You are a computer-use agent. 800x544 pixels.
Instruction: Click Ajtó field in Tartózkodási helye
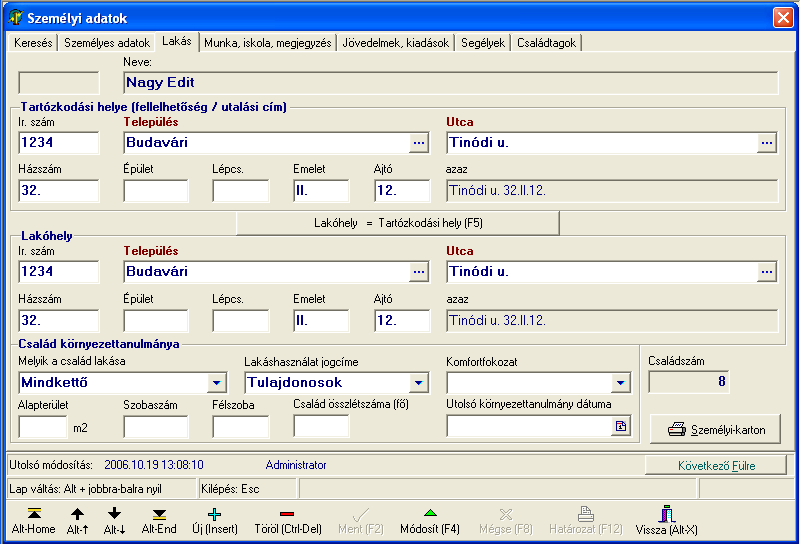click(x=402, y=191)
